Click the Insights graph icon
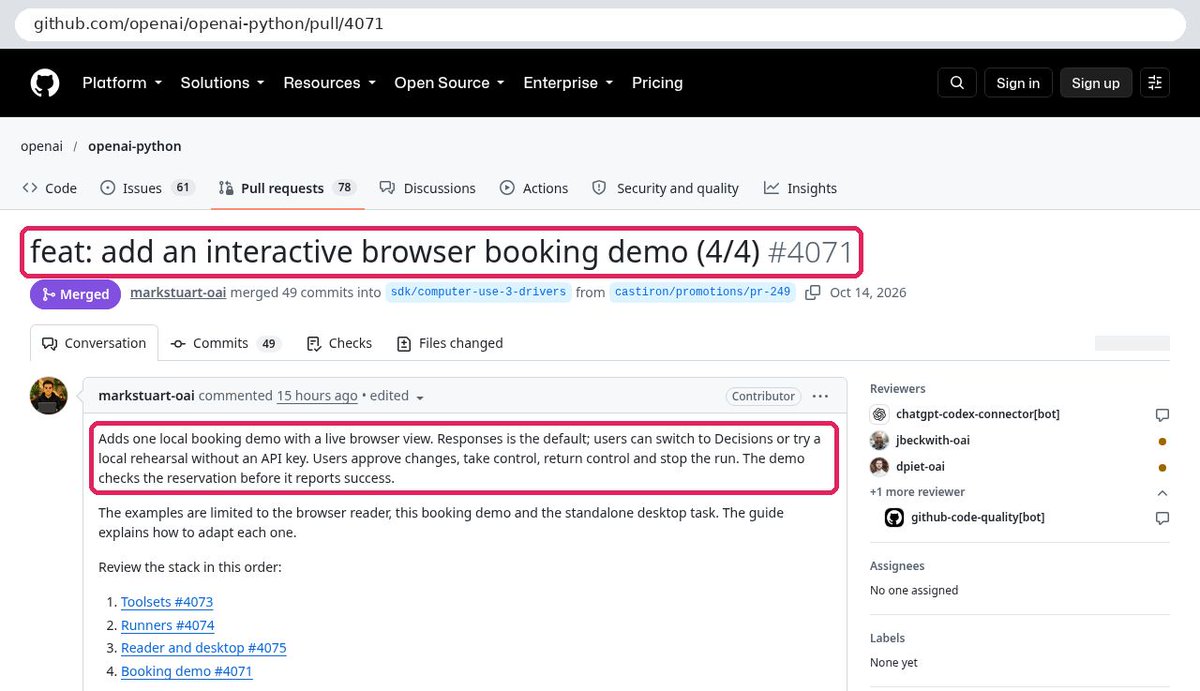 click(x=771, y=188)
